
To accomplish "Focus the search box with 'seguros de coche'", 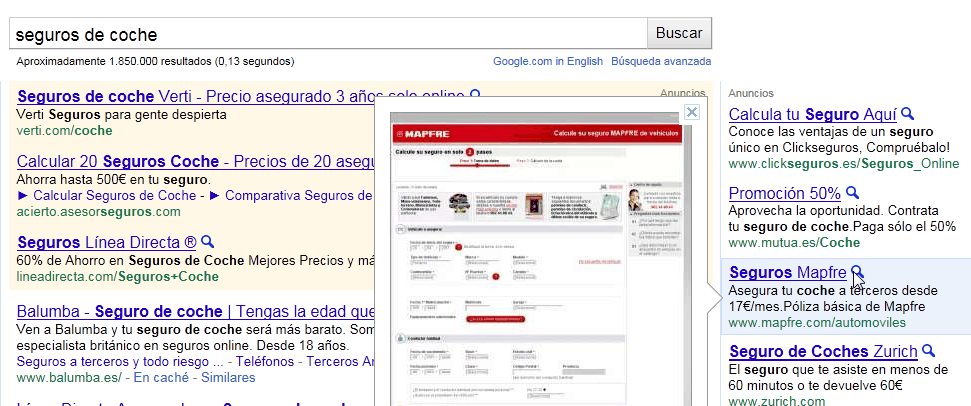I will click(x=328, y=33).
